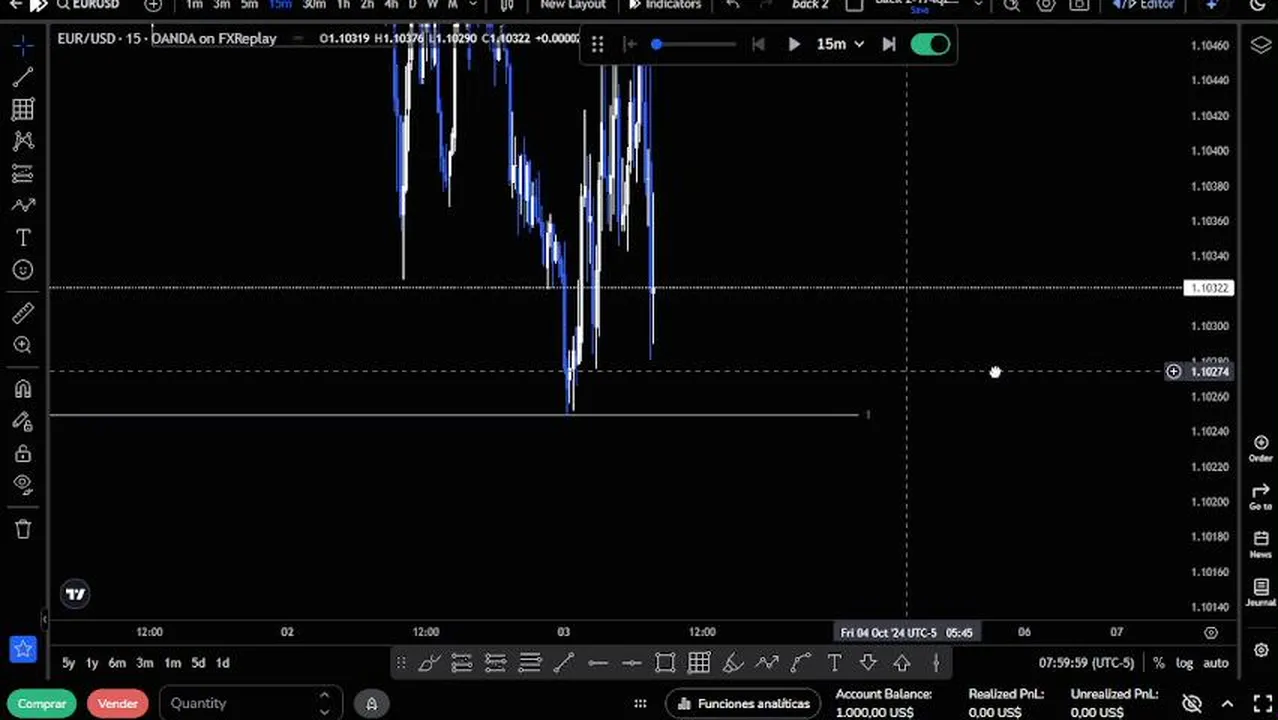
Task: Open the emoji and icons tool
Action: (x=23, y=270)
